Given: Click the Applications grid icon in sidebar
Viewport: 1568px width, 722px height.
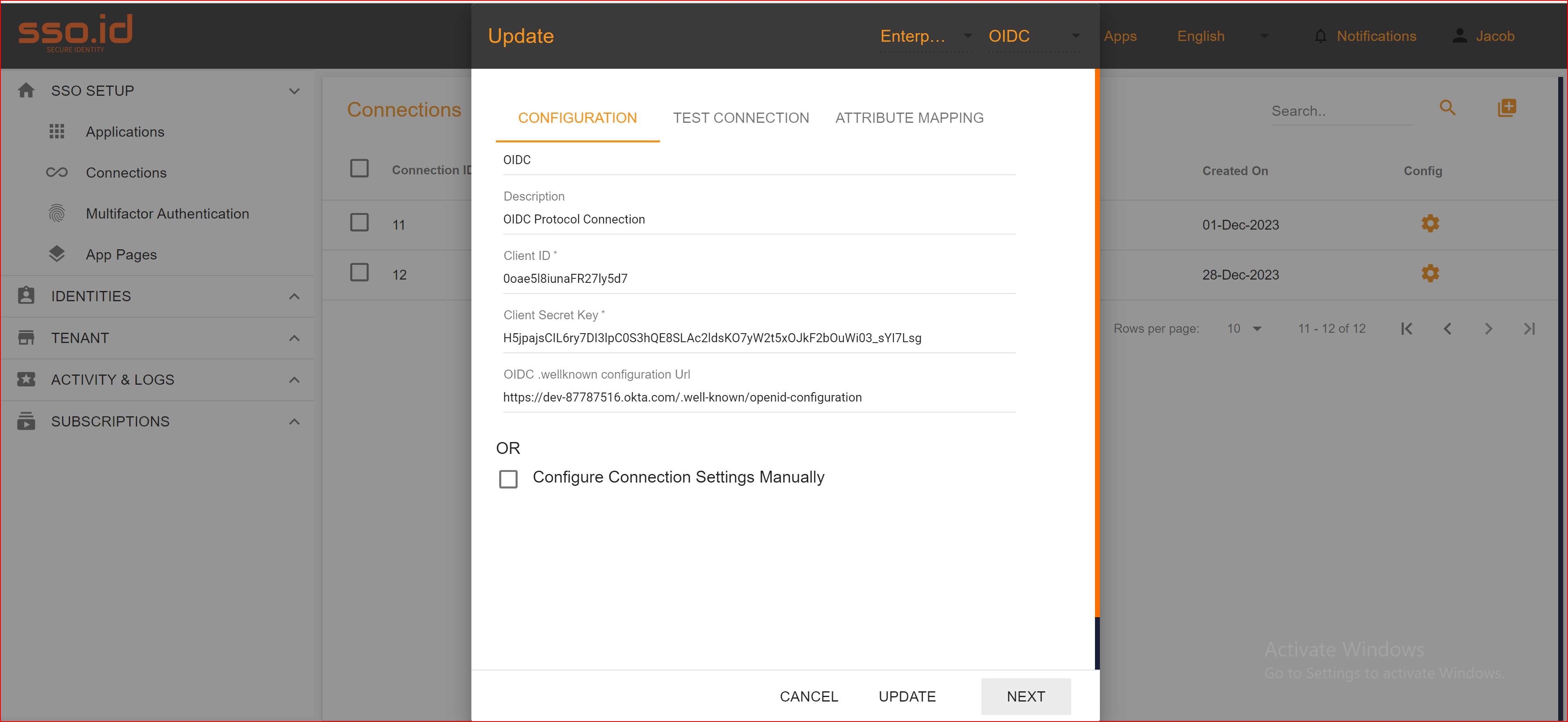Looking at the screenshot, I should (56, 131).
